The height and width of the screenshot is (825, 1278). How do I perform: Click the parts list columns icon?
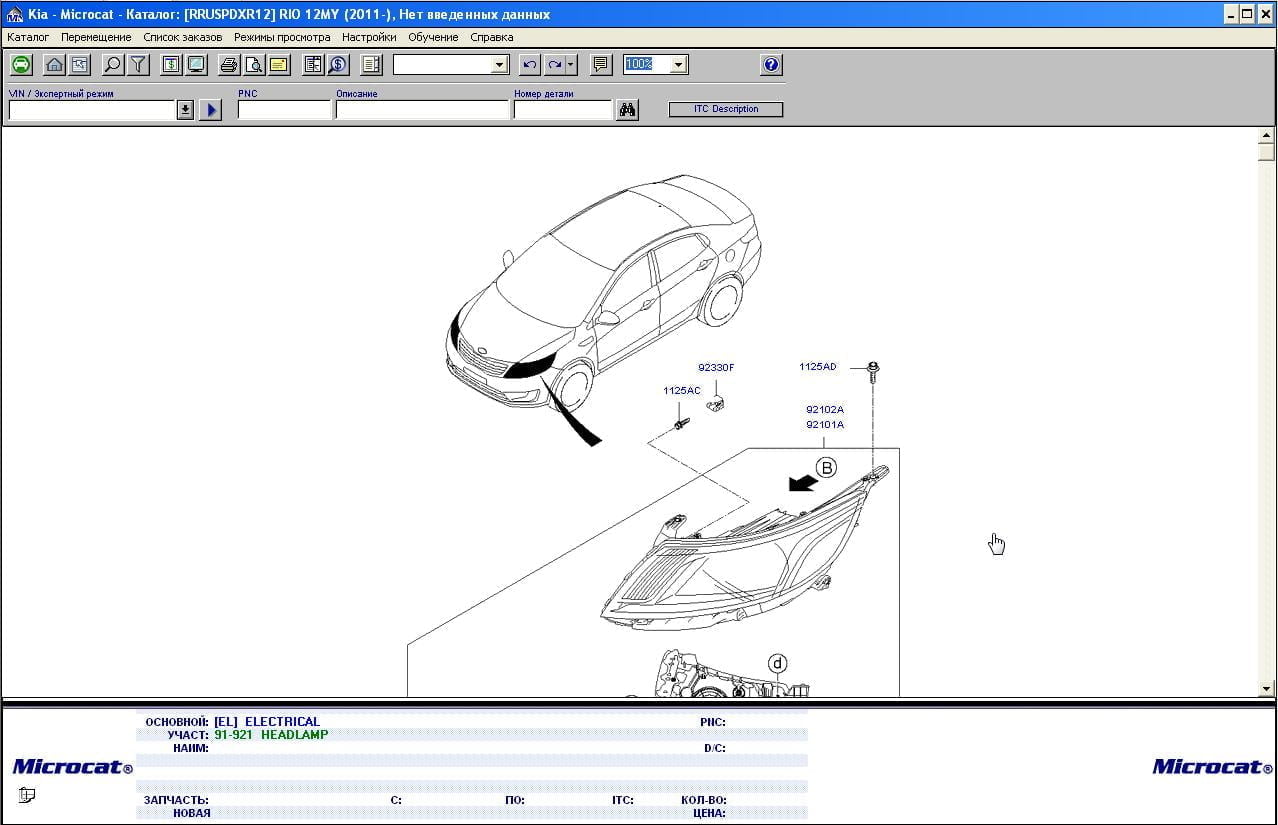313,65
